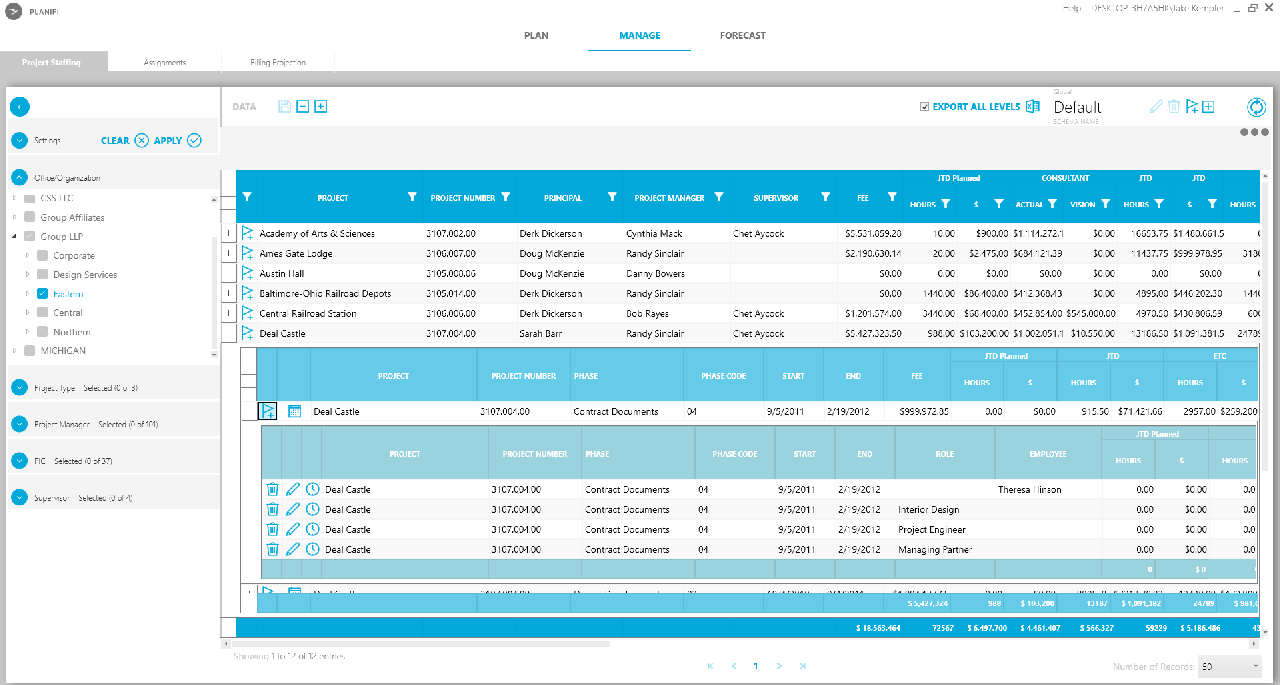Delete schema with top toolbar trash icon
1280x685 pixels.
(1175, 106)
